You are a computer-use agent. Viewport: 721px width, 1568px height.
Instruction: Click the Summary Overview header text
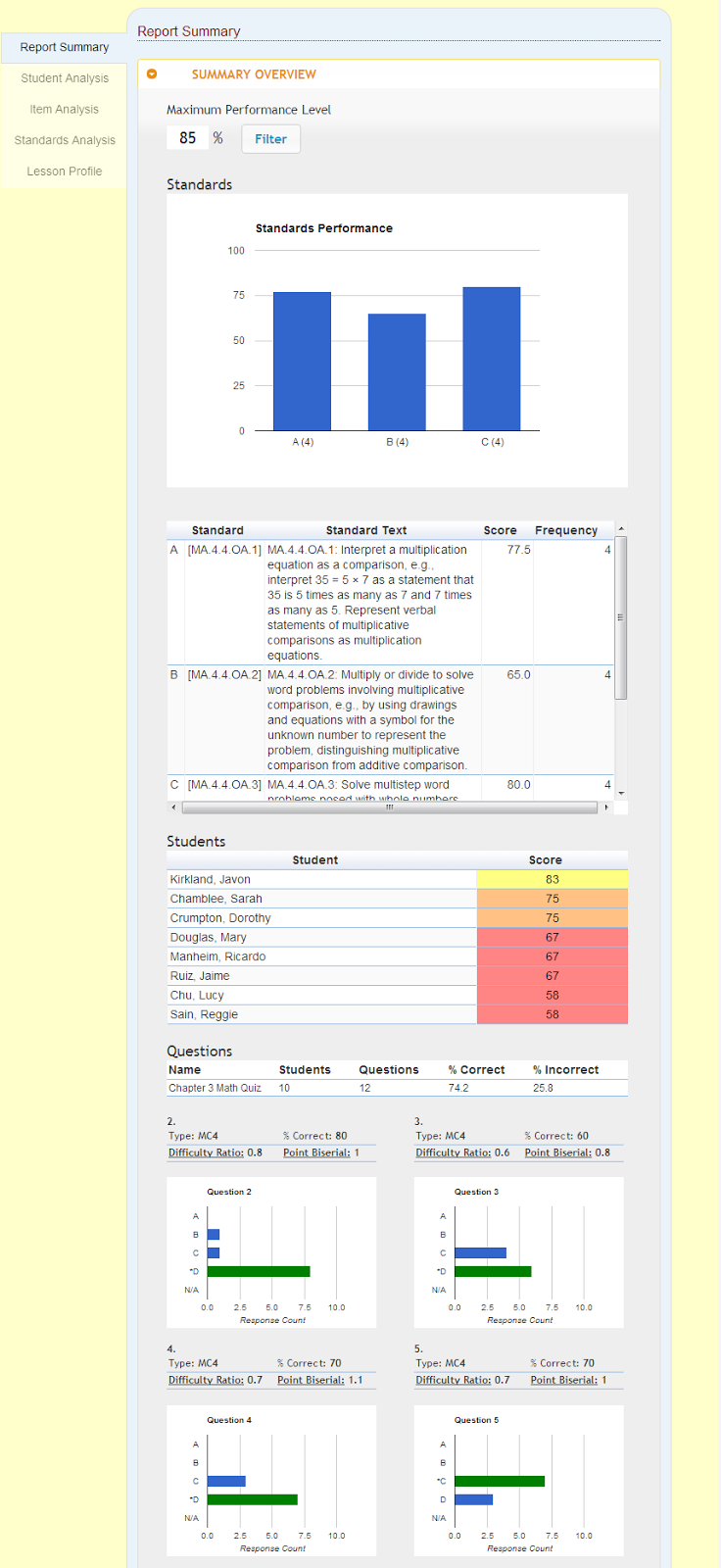(254, 74)
